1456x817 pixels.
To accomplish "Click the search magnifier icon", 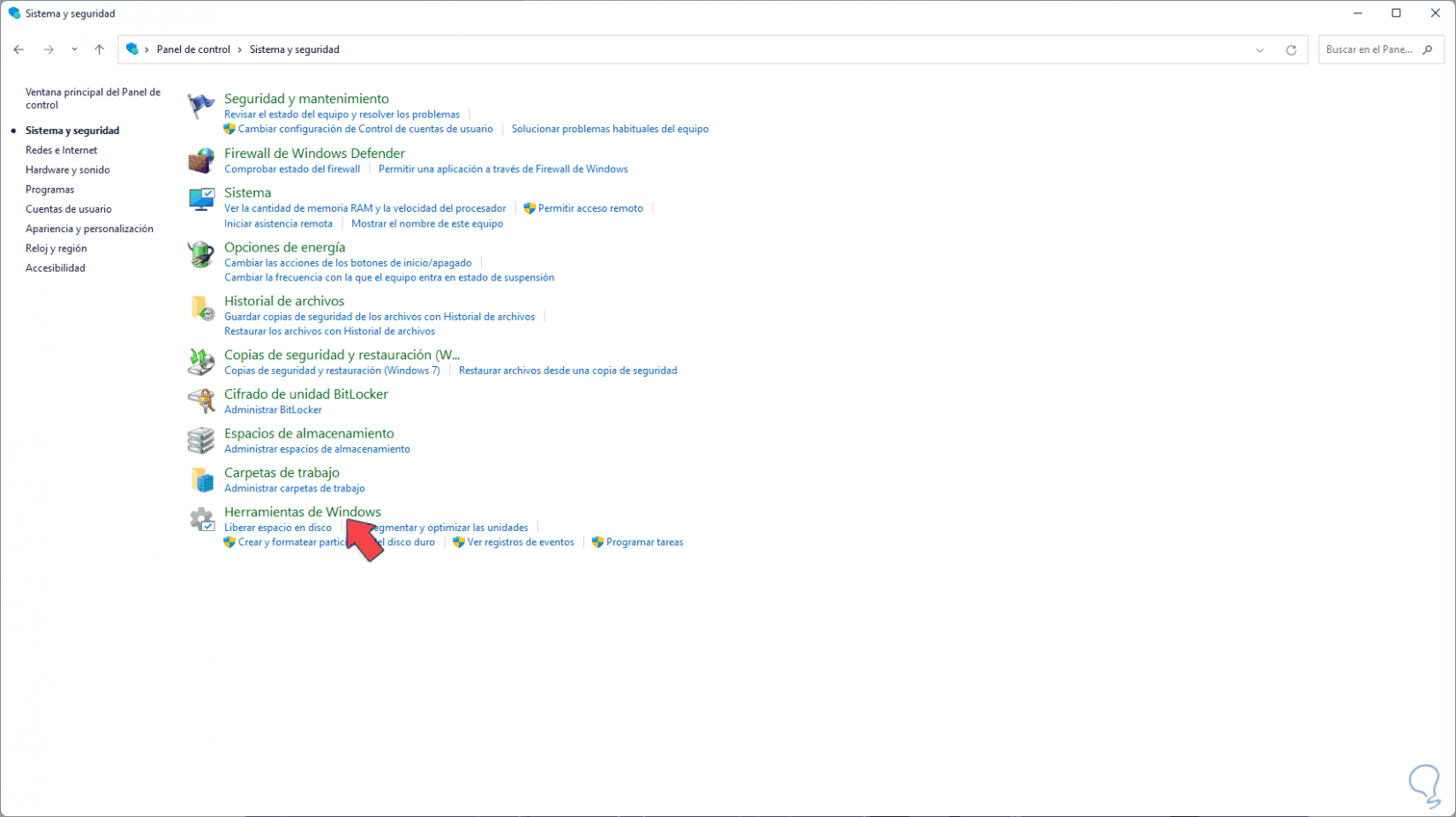I will coord(1428,49).
